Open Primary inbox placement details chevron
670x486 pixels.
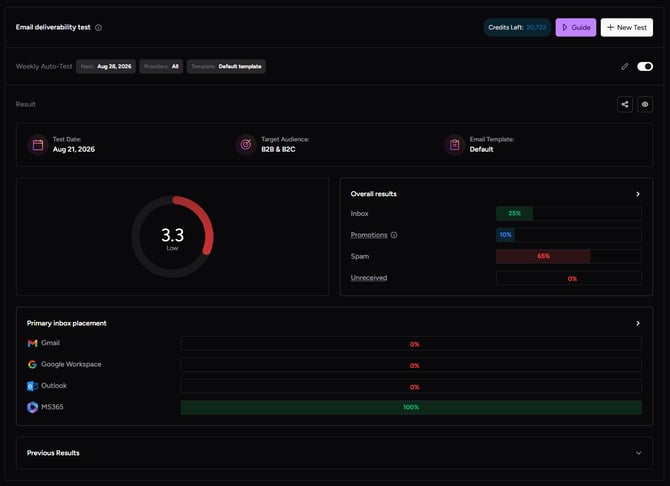coord(638,324)
